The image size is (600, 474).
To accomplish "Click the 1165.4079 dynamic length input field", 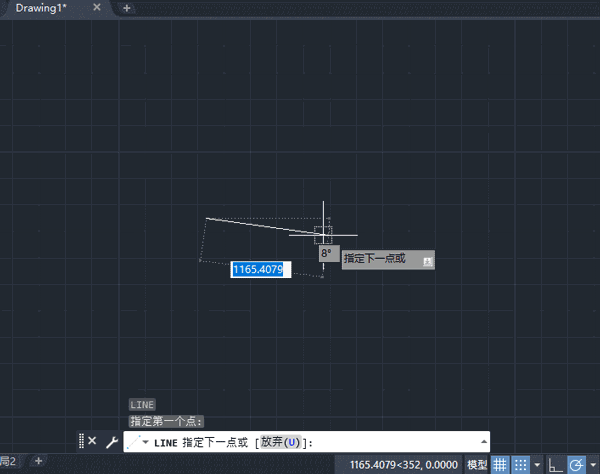I will (x=260, y=269).
